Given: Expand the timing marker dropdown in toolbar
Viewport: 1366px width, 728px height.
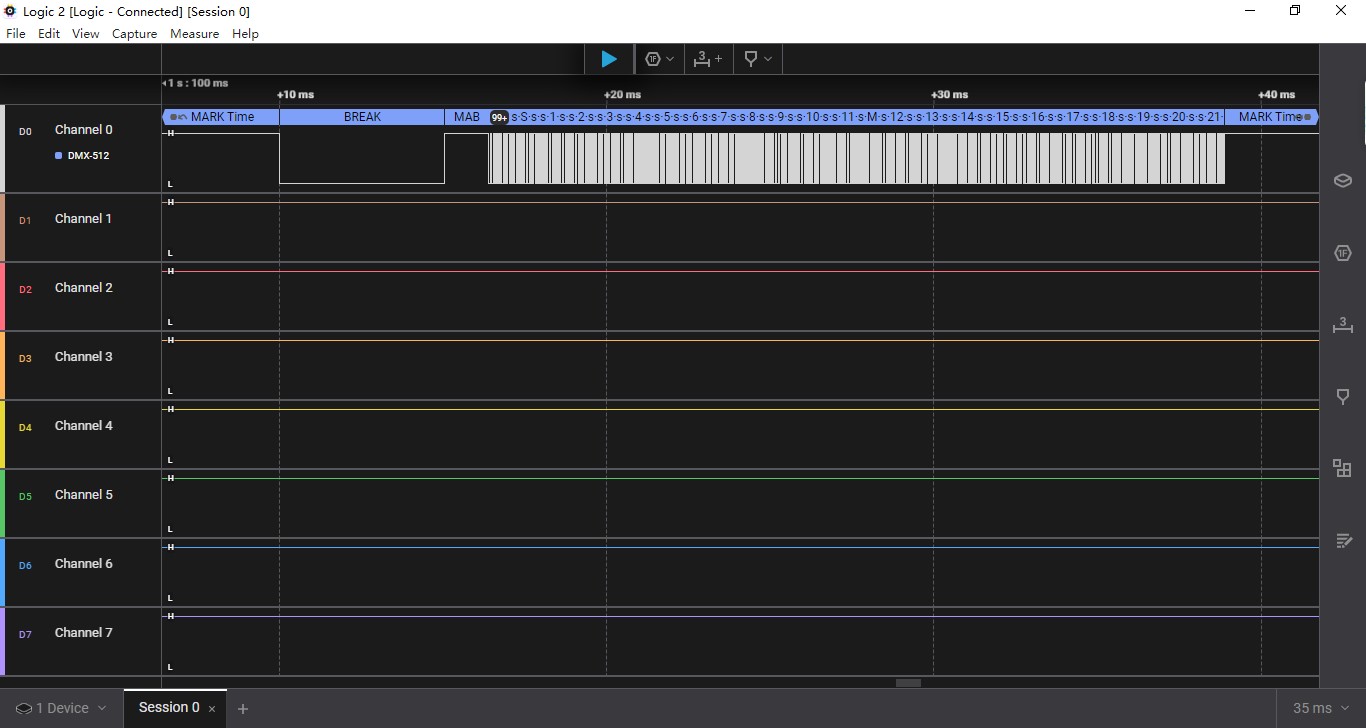Looking at the screenshot, I should coord(758,59).
